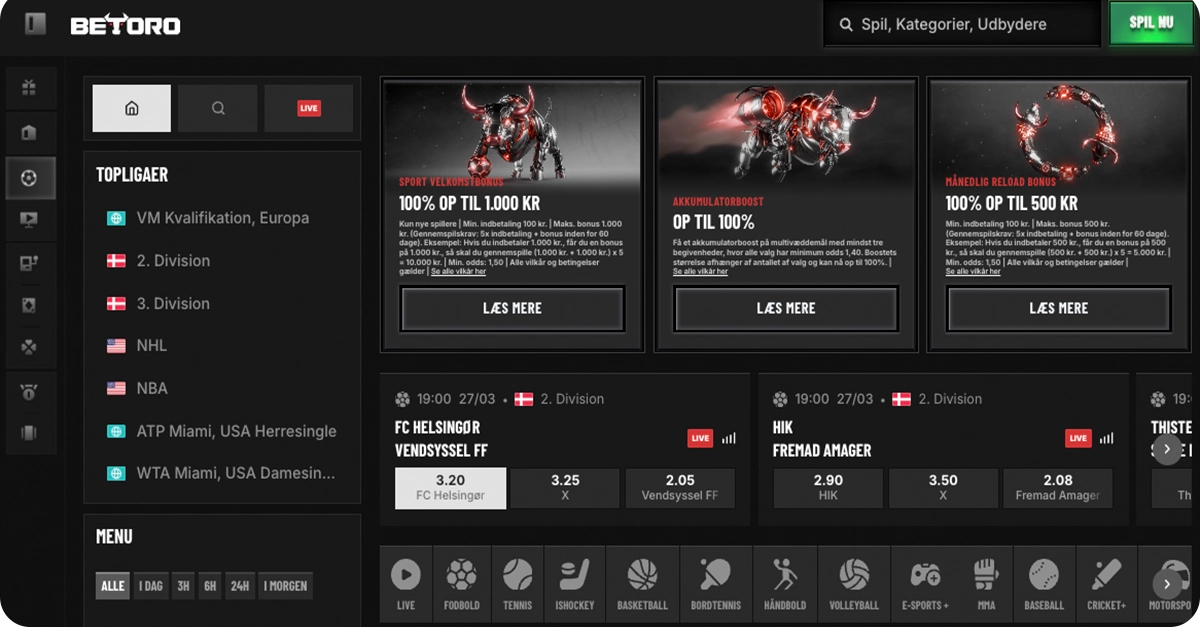
Task: Filter menu by 24H
Action: coord(240,585)
